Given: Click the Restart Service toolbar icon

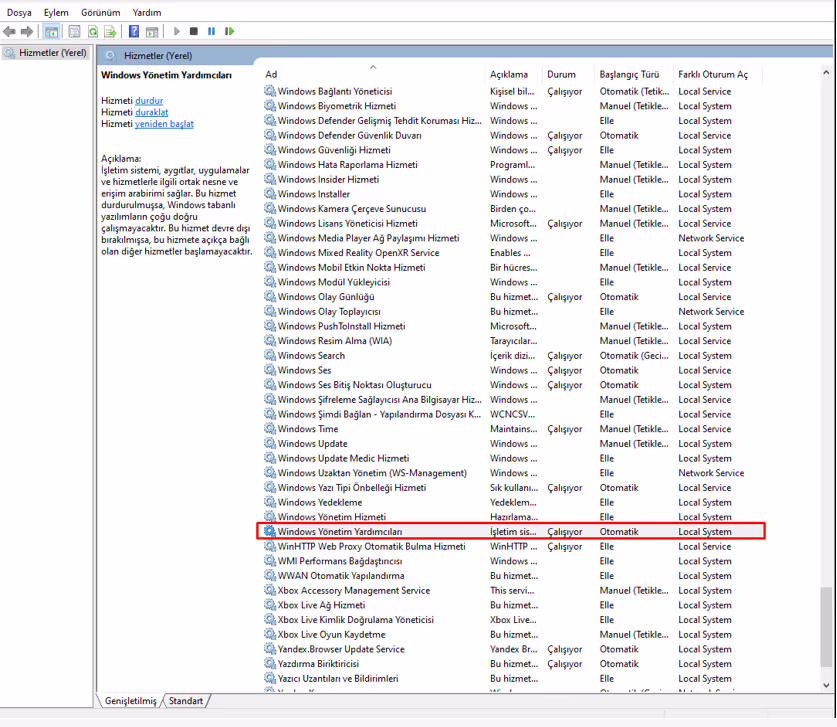Looking at the screenshot, I should [230, 31].
